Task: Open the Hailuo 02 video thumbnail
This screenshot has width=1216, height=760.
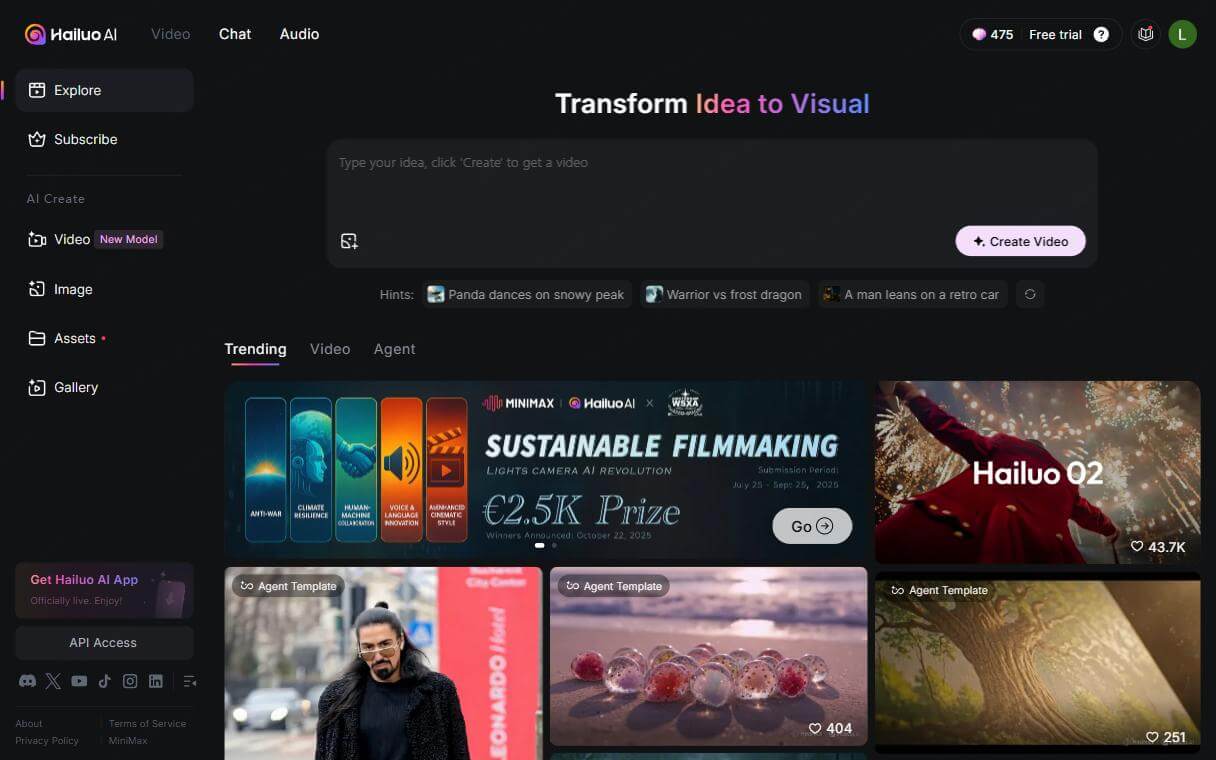Action: [x=1037, y=470]
